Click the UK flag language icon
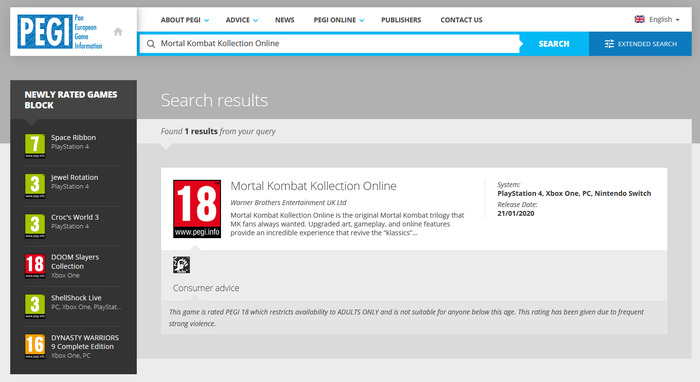700x382 pixels. (639, 19)
